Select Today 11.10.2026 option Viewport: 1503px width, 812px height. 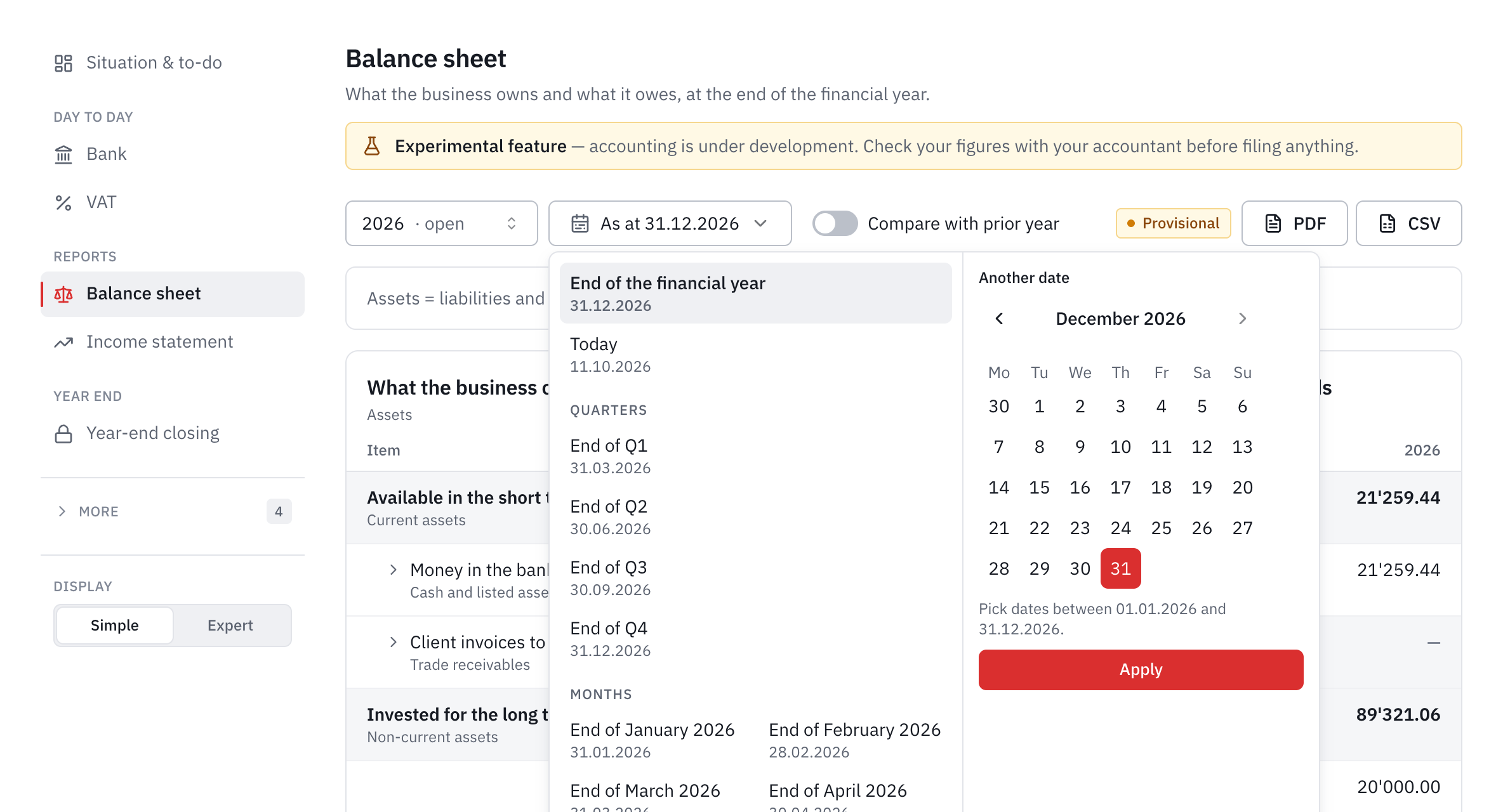[756, 354]
